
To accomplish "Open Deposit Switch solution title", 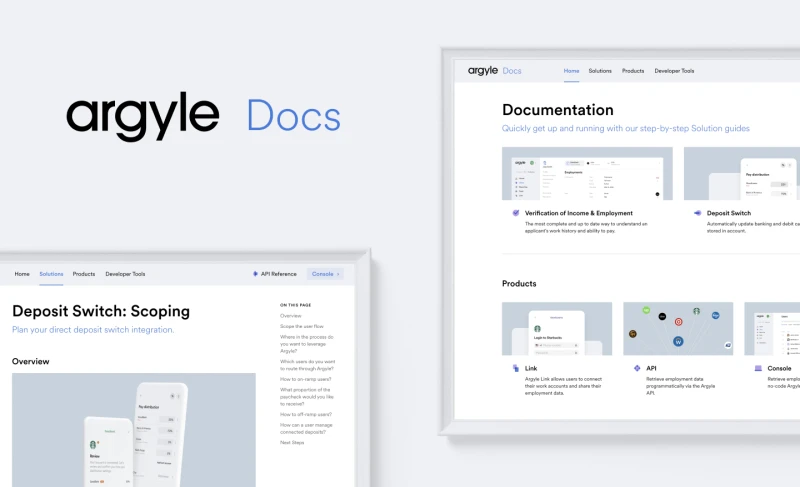I will click(729, 213).
